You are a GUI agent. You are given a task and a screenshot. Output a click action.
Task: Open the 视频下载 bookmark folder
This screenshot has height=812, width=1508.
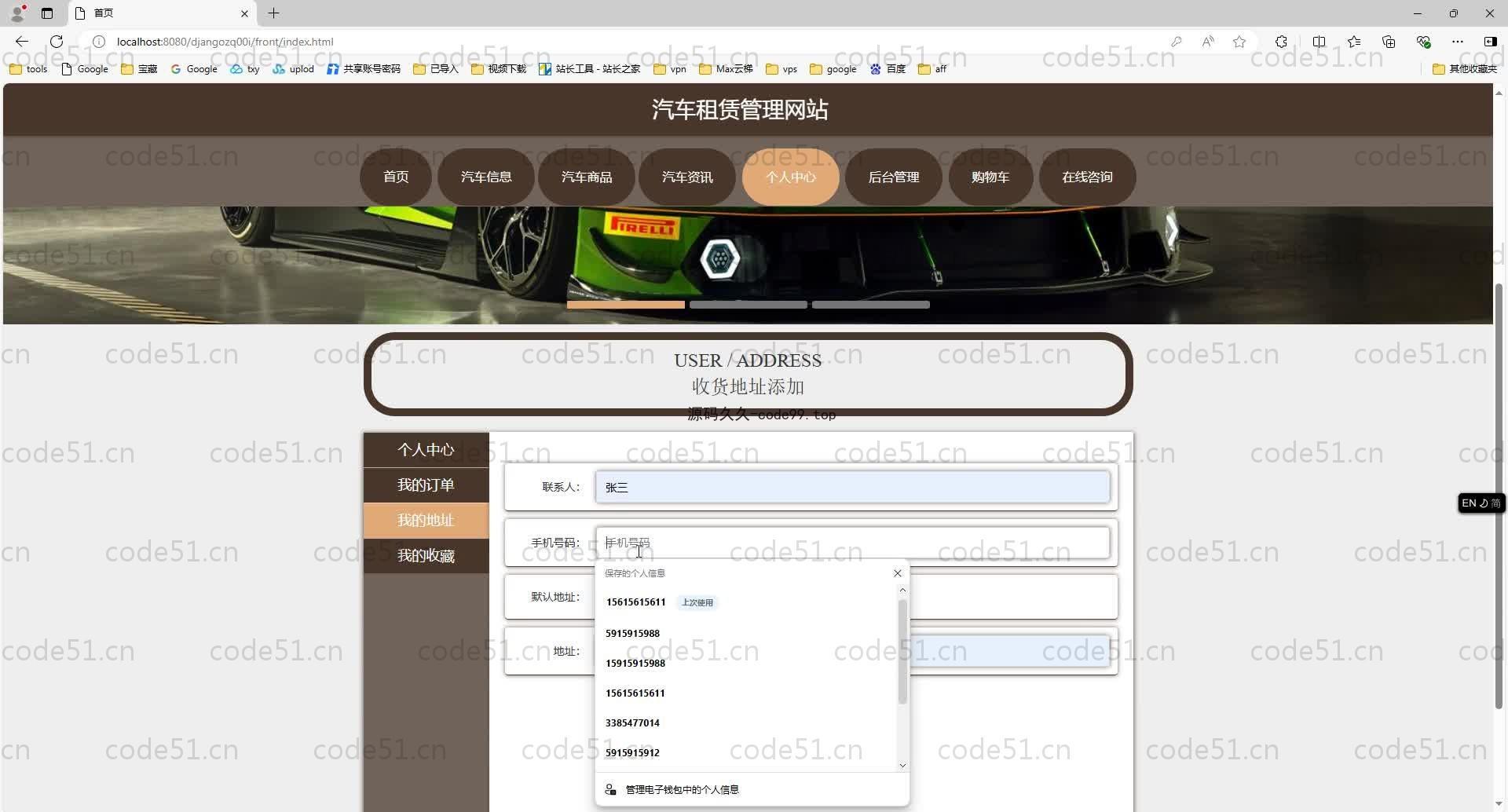(499, 69)
